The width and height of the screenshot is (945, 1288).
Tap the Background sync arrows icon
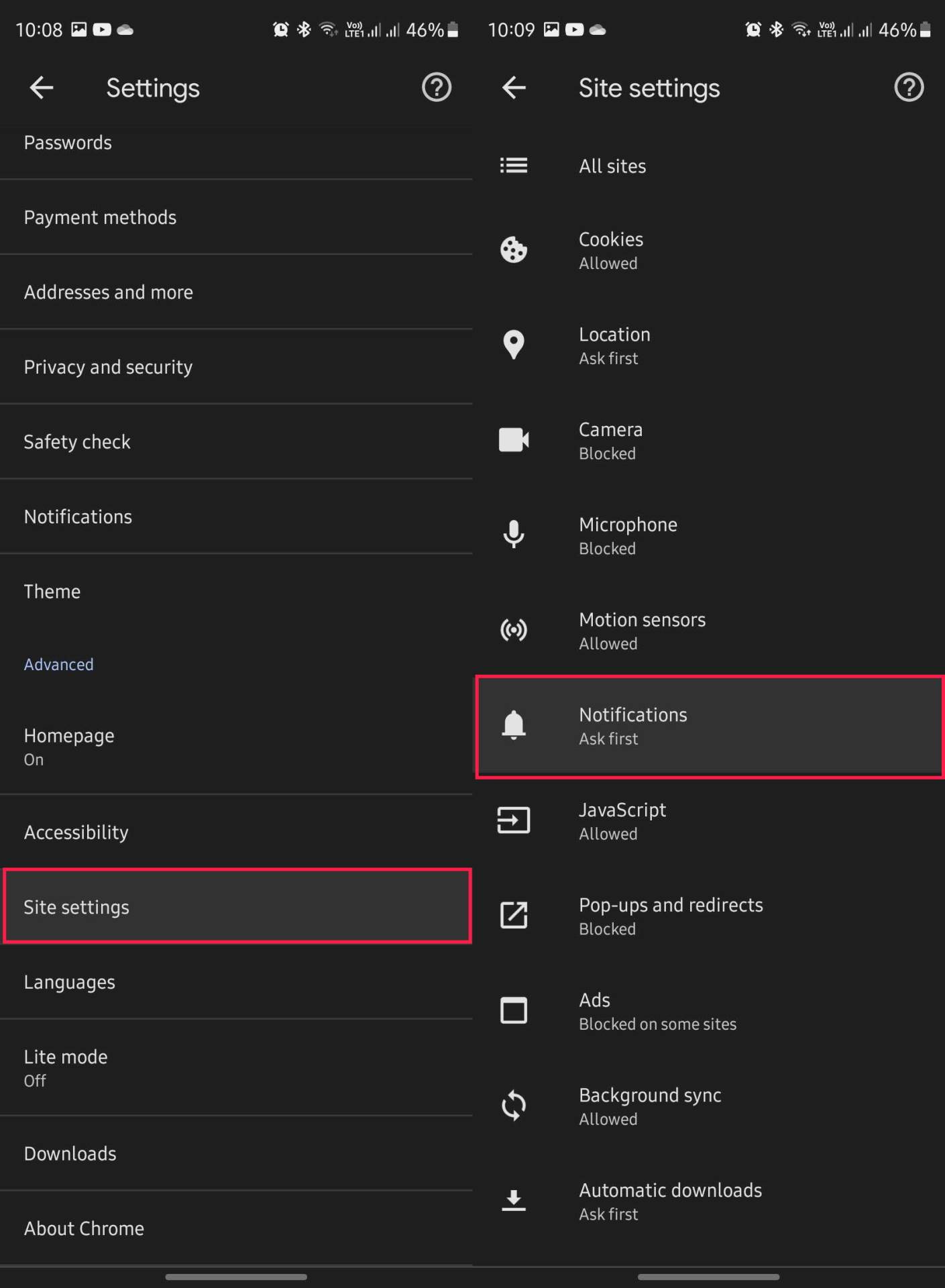[x=514, y=1106]
